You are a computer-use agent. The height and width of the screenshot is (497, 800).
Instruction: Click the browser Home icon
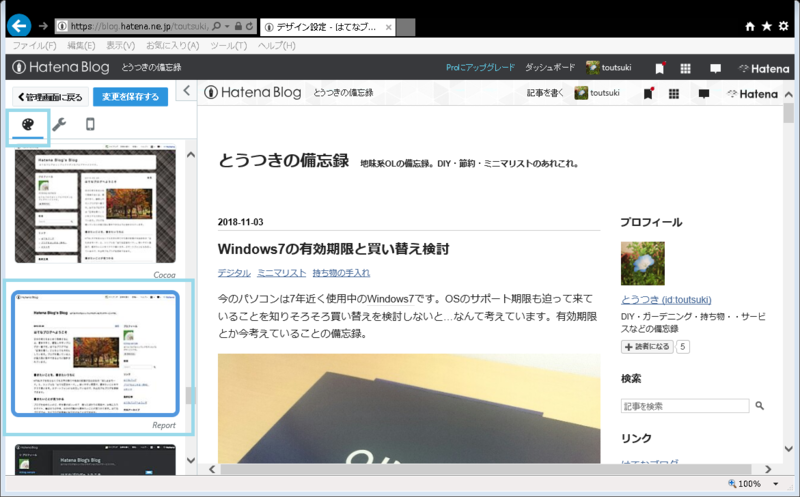coord(749,26)
